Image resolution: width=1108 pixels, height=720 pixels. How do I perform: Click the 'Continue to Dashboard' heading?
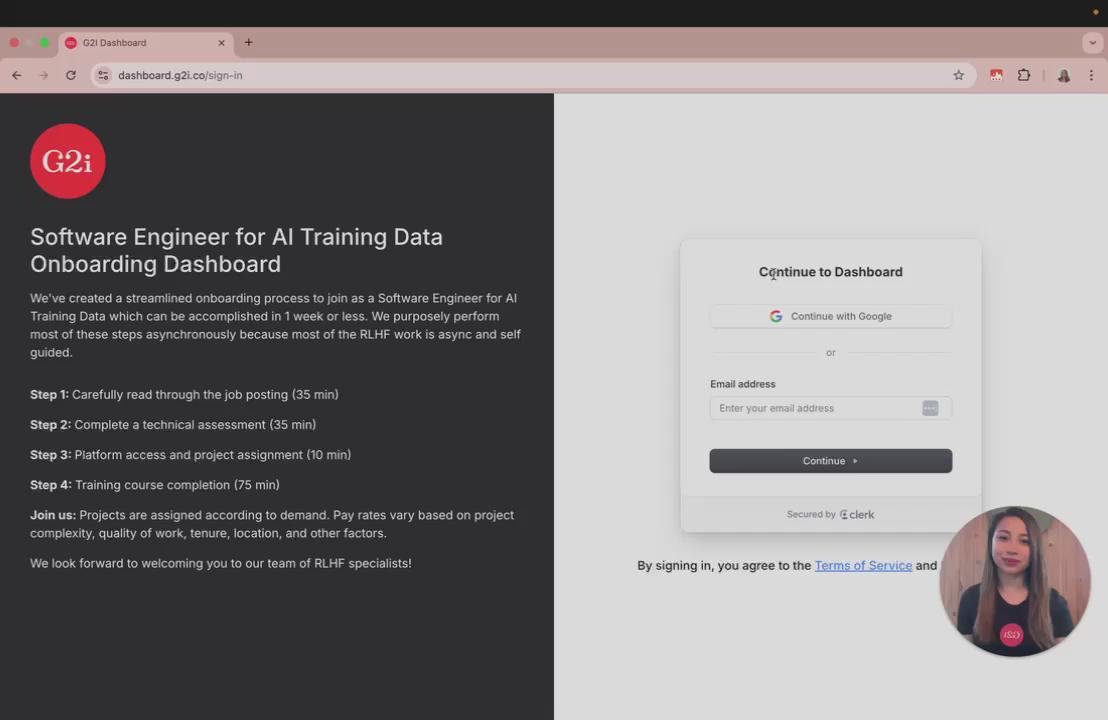pyautogui.click(x=830, y=272)
